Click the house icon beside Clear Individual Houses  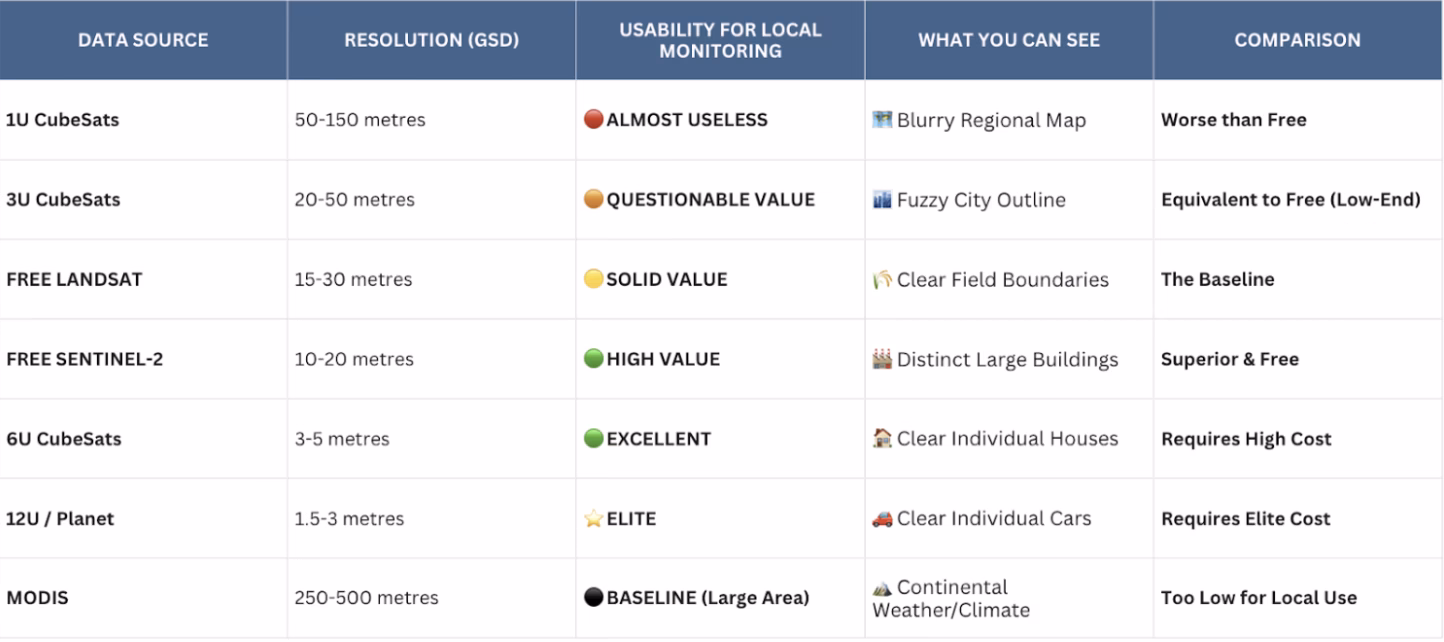882,438
